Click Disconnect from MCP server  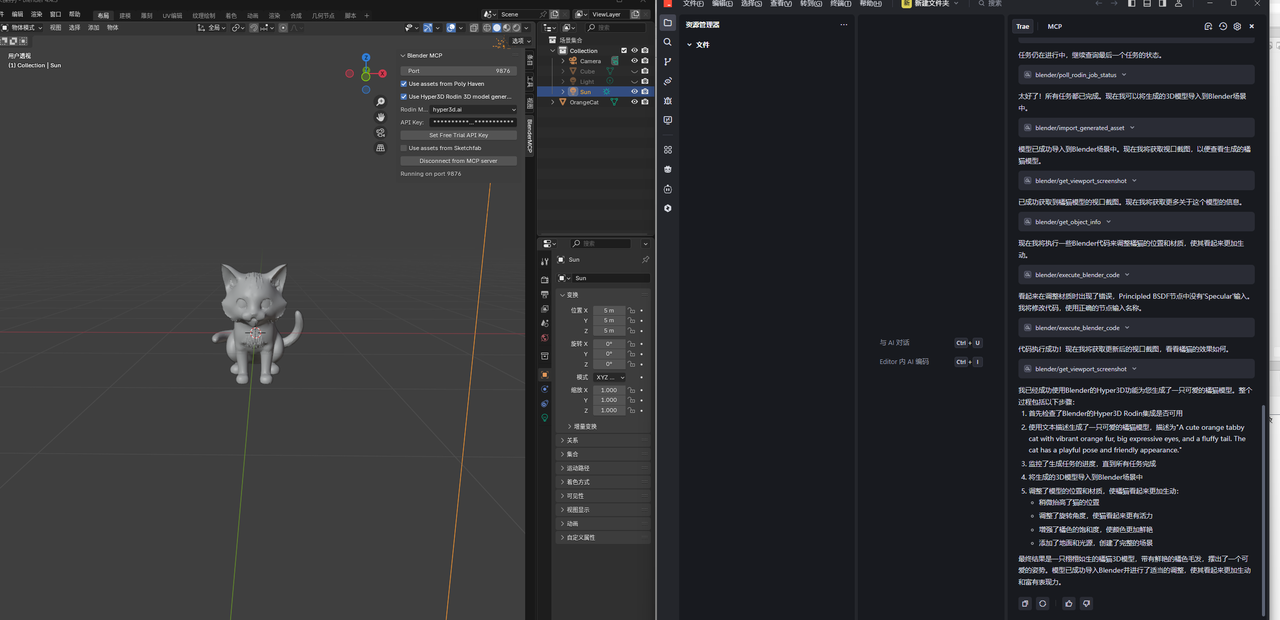point(459,161)
